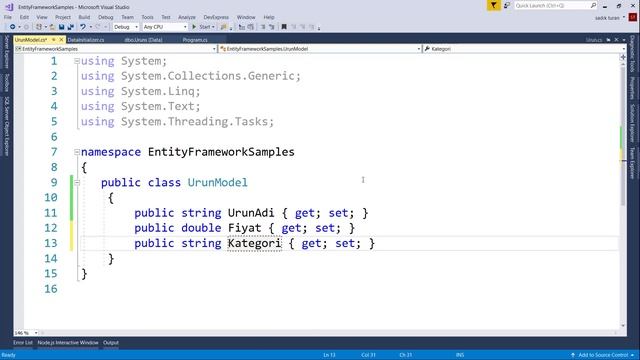This screenshot has width=640, height=360.
Task: Open the Build menu
Action: point(84,17)
